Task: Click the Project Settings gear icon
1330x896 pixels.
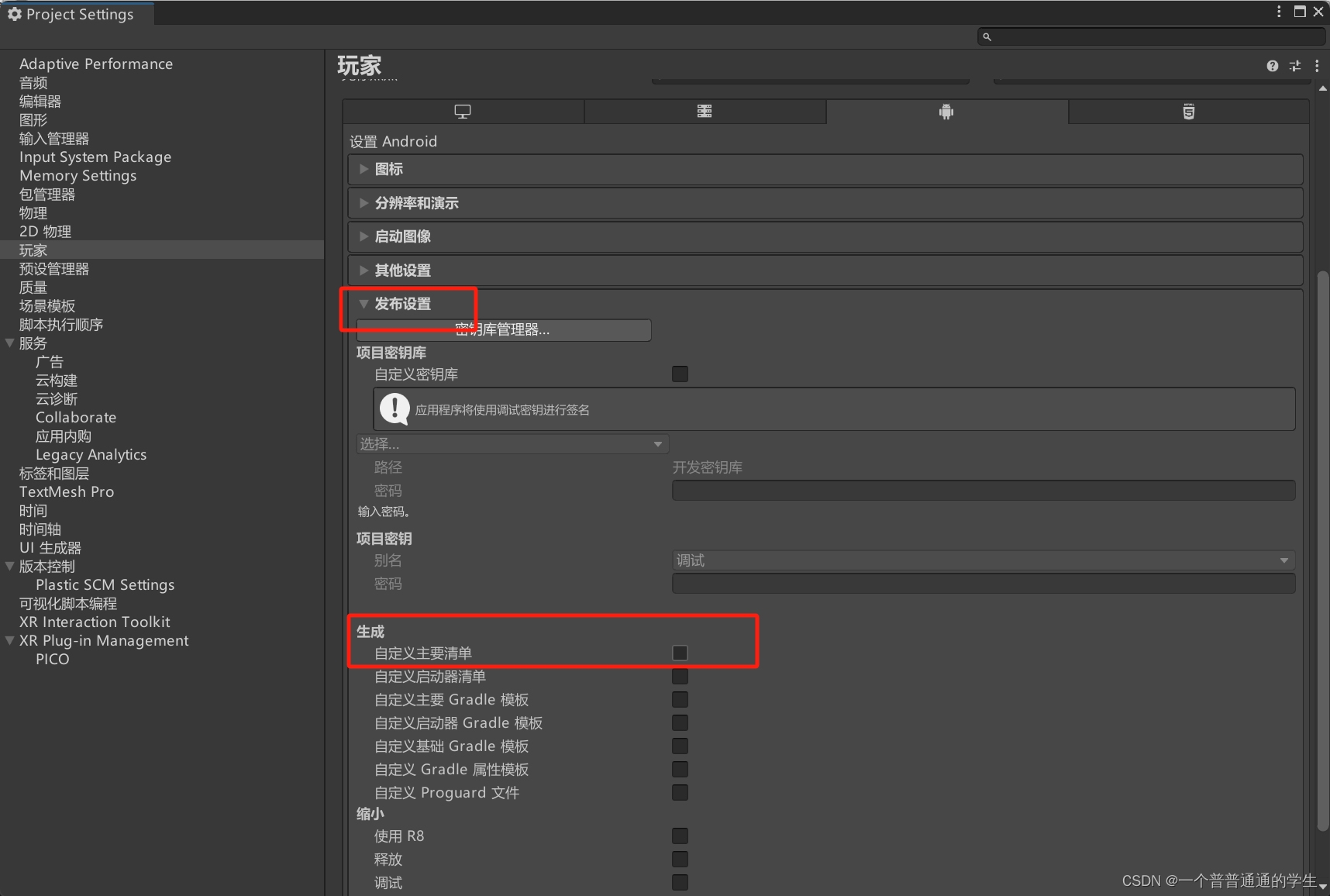Action: pyautogui.click(x=14, y=14)
